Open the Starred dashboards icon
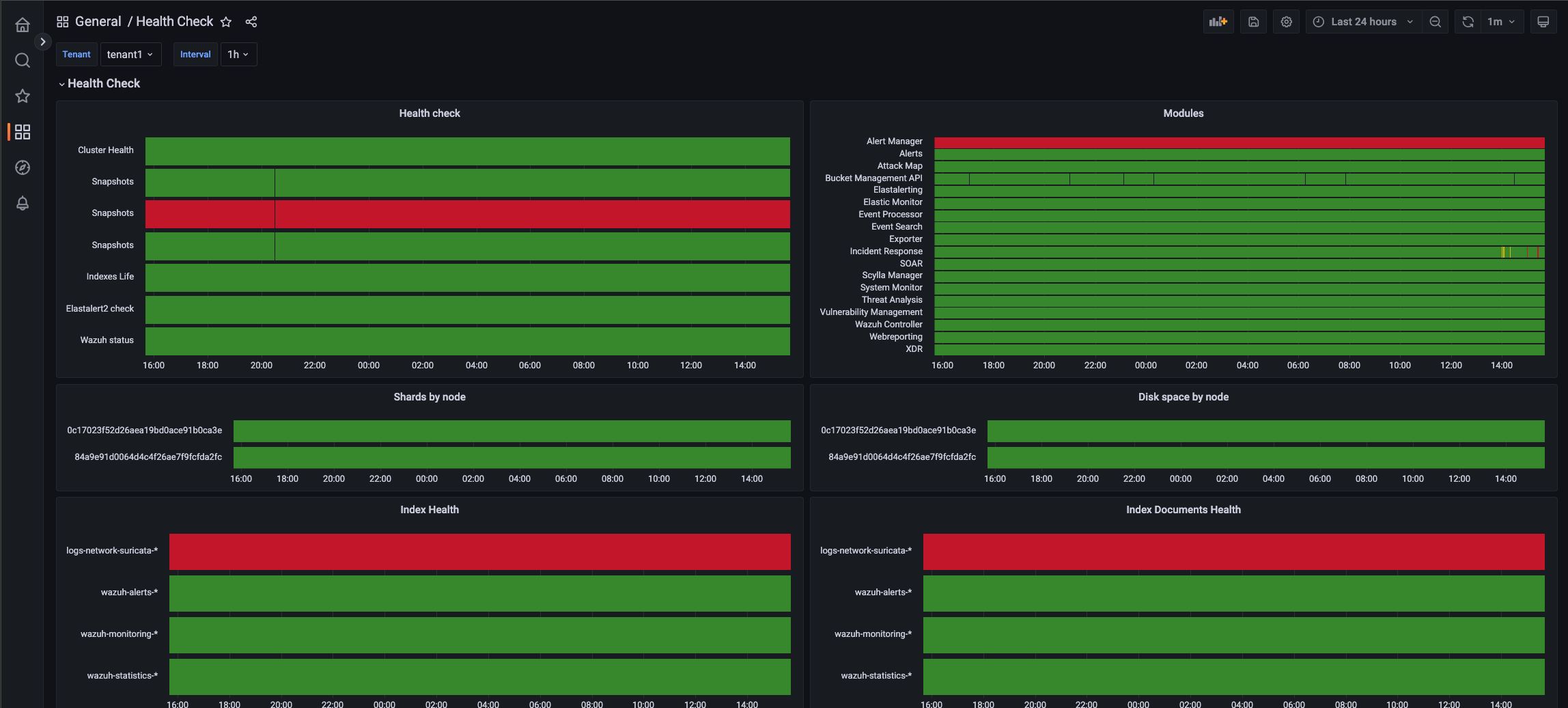Image resolution: width=1568 pixels, height=708 pixels. tap(23, 96)
